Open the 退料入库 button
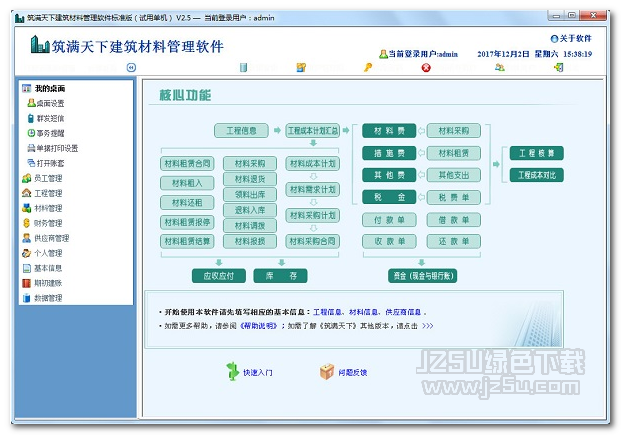 point(250,210)
